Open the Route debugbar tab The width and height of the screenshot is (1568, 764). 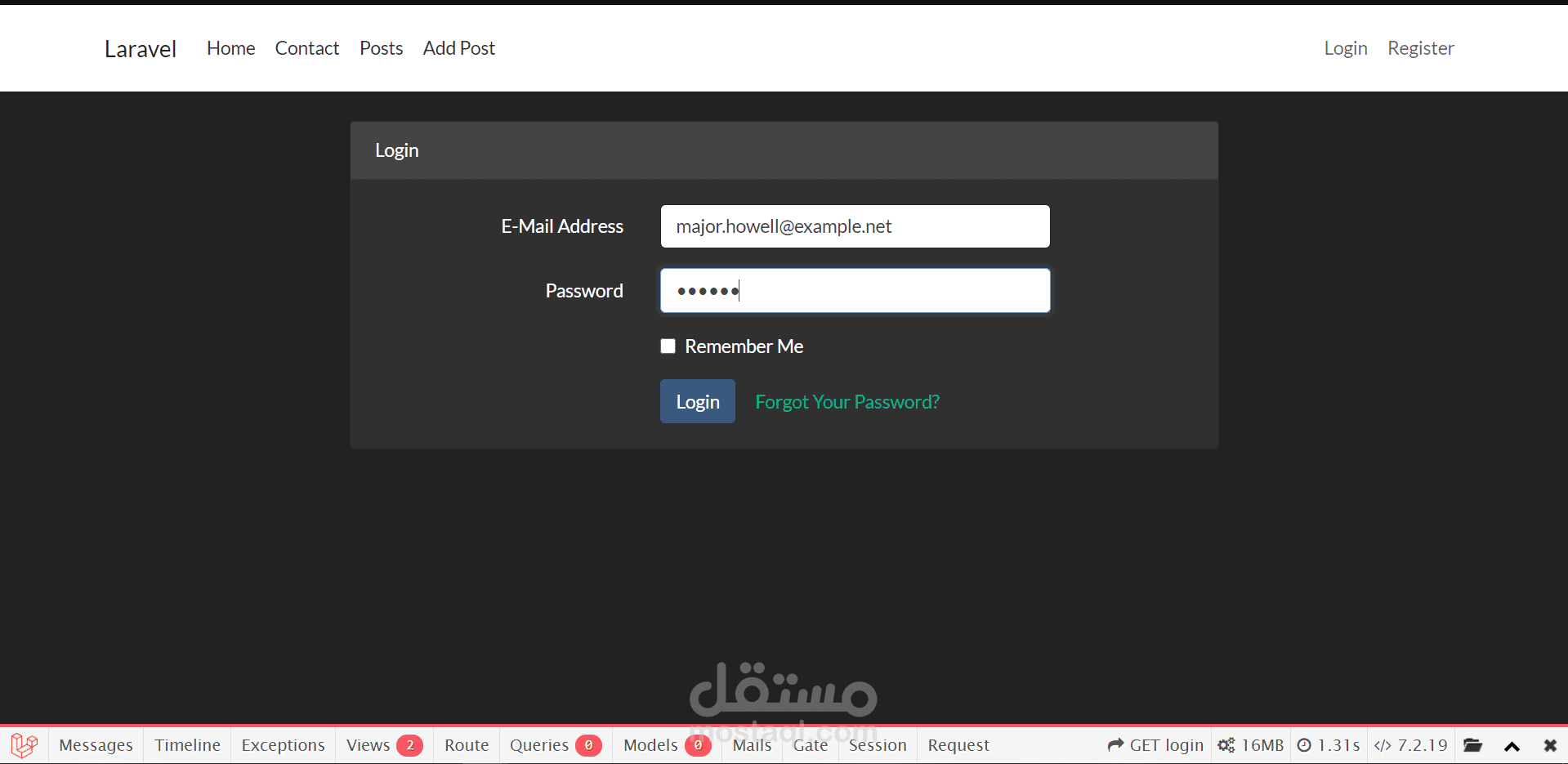tap(467, 745)
